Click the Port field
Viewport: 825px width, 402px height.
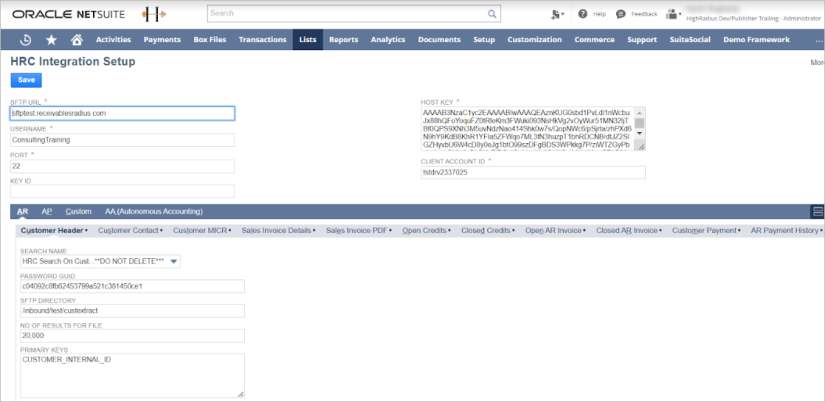[x=123, y=166]
